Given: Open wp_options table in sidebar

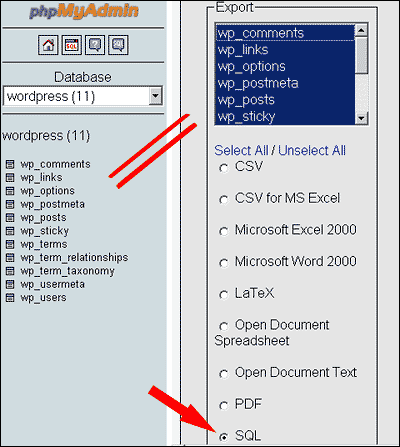Looking at the screenshot, I should pyautogui.click(x=47, y=191).
